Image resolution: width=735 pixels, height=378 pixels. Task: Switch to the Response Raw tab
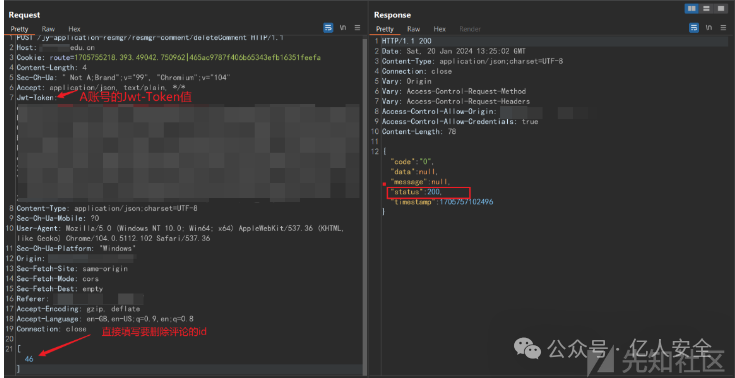click(x=413, y=29)
